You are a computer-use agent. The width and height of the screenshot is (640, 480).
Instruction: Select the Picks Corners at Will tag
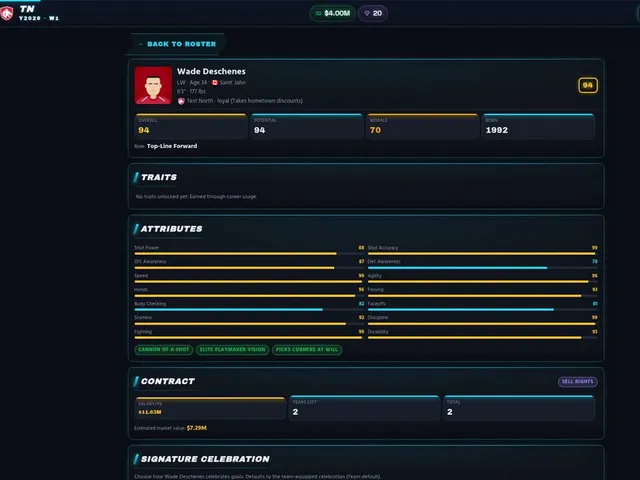coord(307,350)
